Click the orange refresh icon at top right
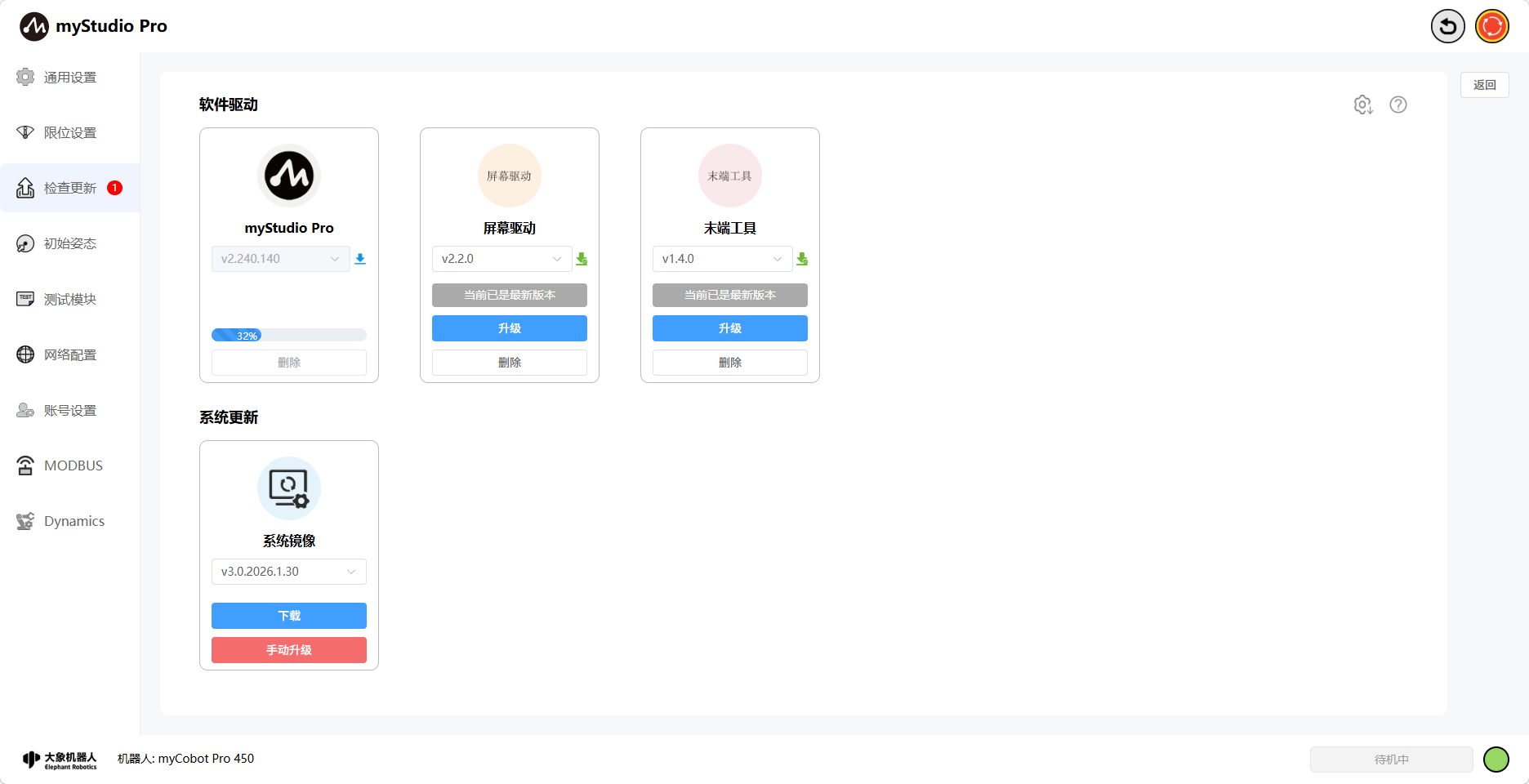Image resolution: width=1529 pixels, height=784 pixels. [1492, 26]
